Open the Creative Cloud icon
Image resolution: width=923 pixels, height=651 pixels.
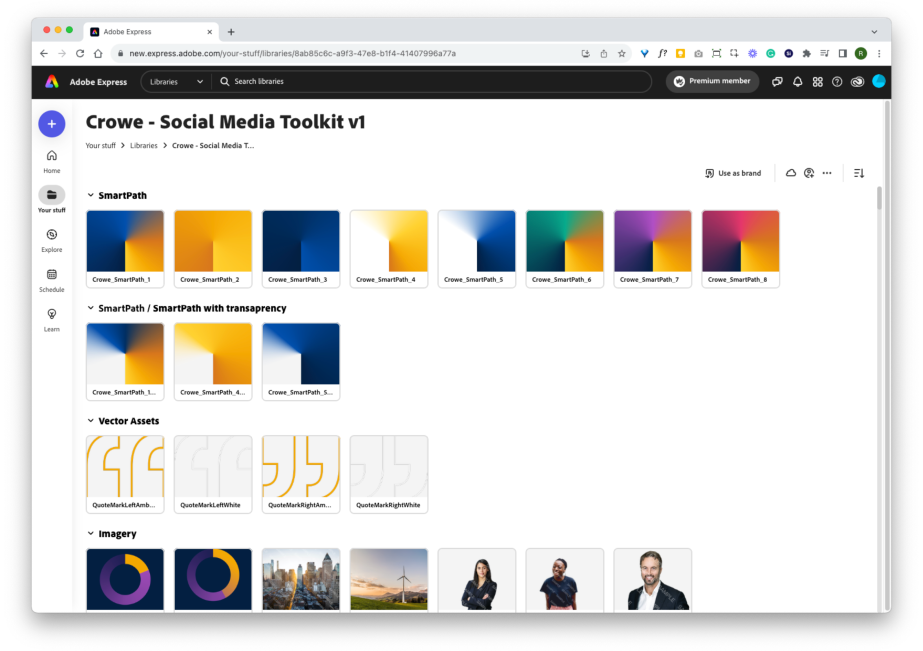[857, 81]
